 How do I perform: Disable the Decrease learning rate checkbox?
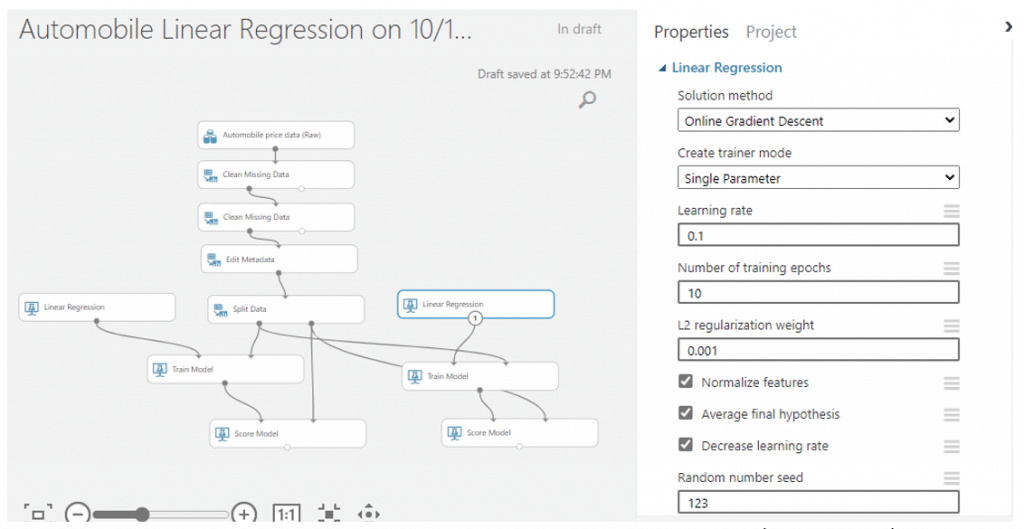pyautogui.click(x=685, y=444)
